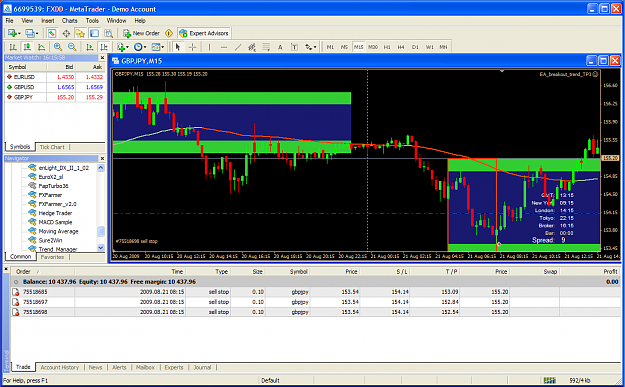Toggle the Terminal window icon
625x387 pixels.
(94, 33)
